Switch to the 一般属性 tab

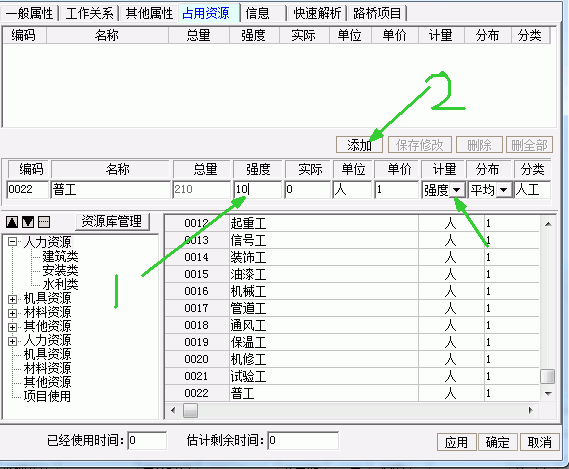point(30,14)
